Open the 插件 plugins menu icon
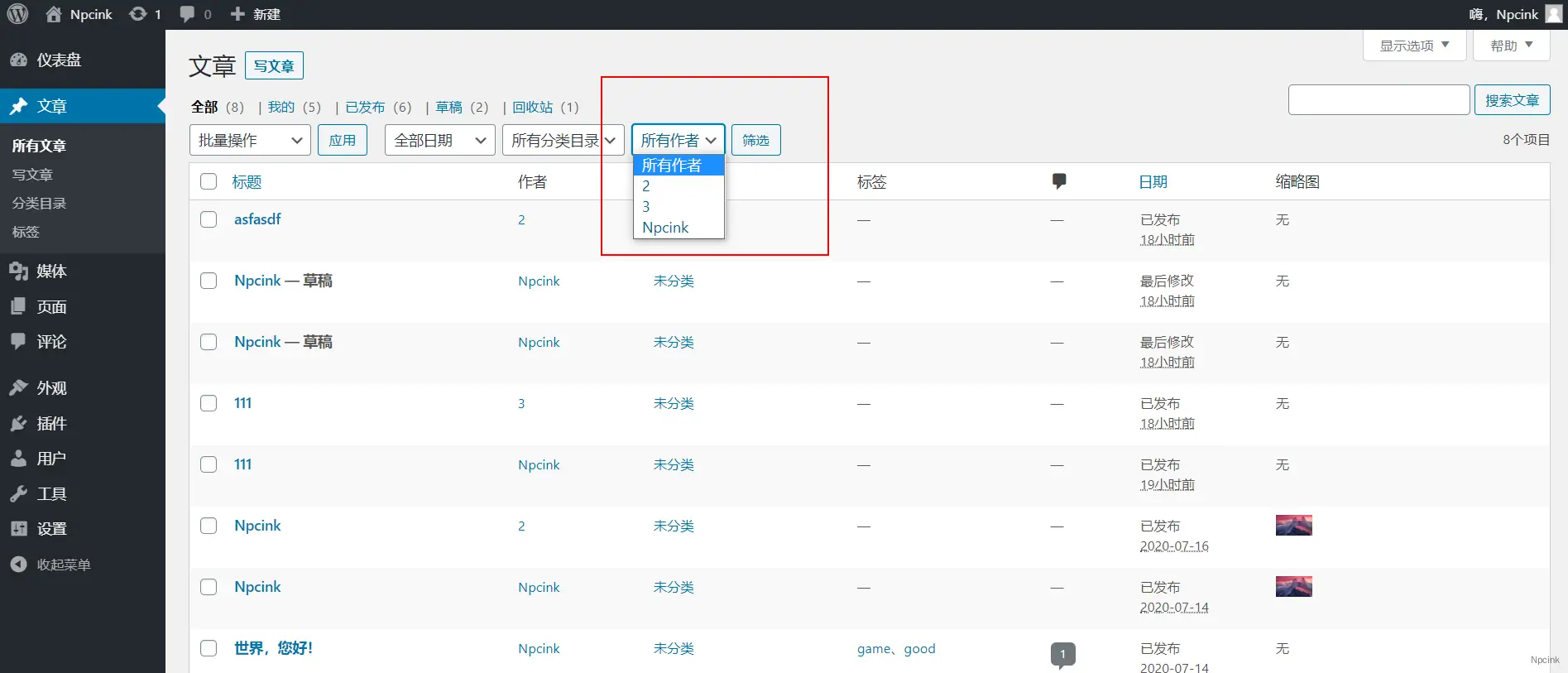The width and height of the screenshot is (1568, 673). (18, 424)
